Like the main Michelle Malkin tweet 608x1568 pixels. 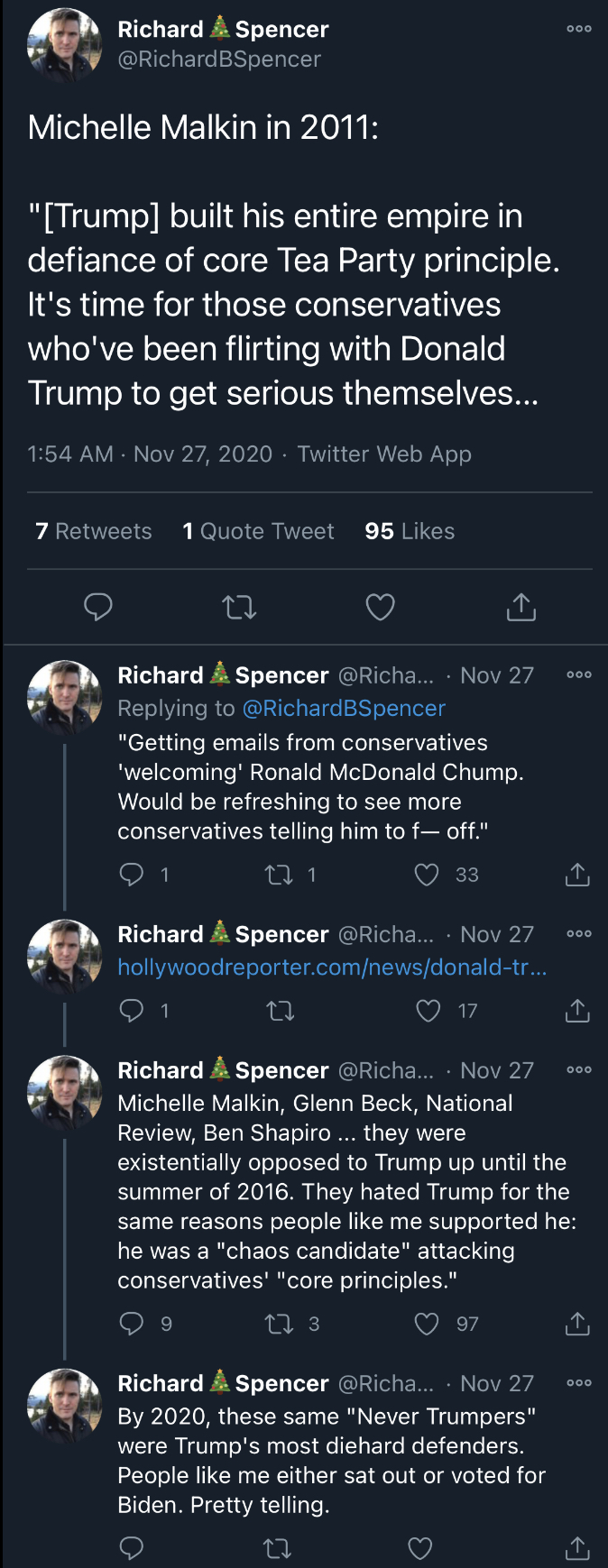click(x=380, y=607)
